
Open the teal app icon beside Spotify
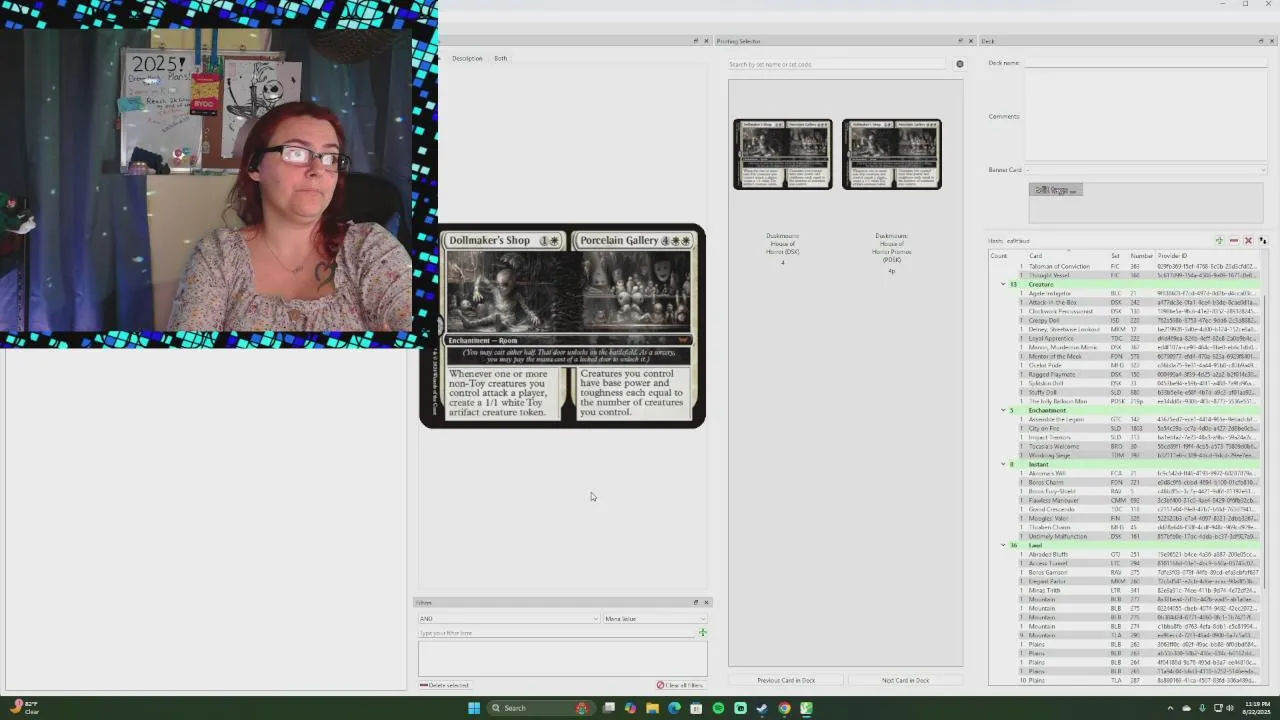pyautogui.click(x=740, y=708)
